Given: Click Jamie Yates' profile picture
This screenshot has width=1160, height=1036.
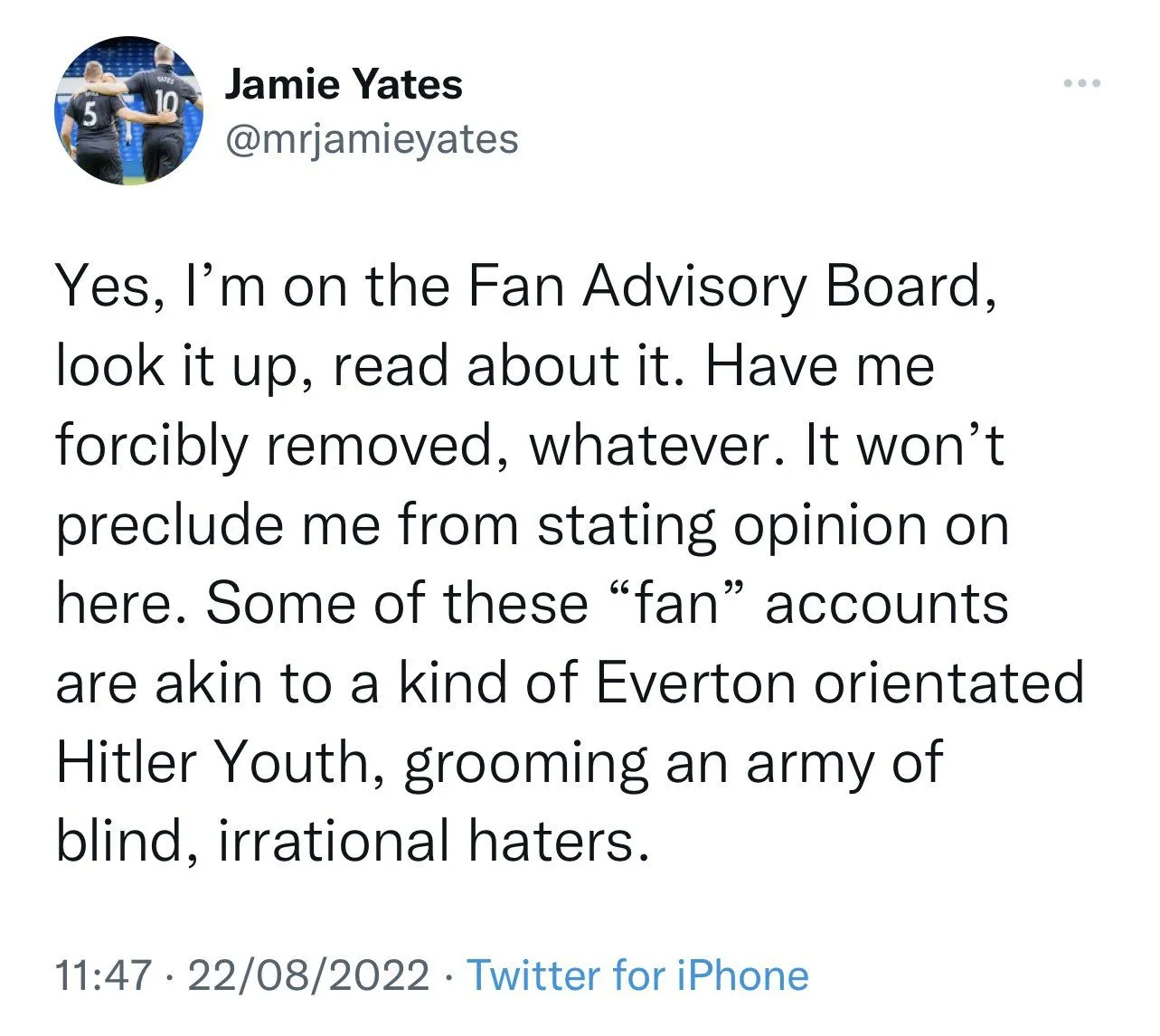Looking at the screenshot, I should 128,111.
